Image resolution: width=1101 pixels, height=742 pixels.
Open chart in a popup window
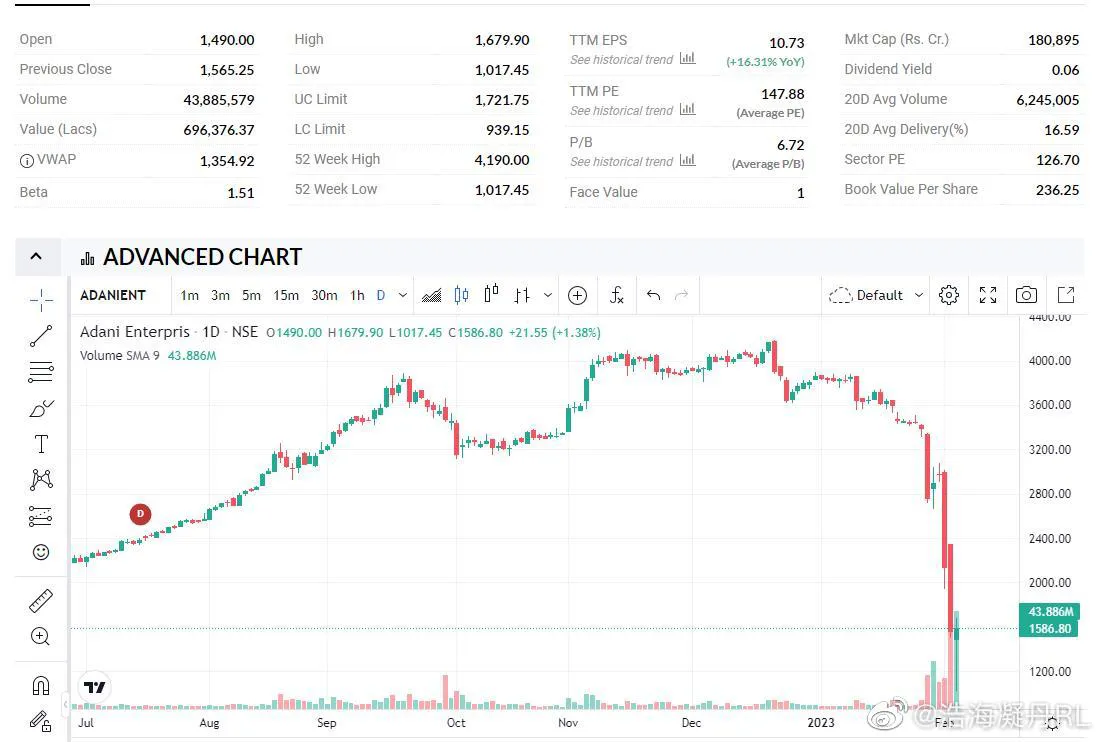(x=1066, y=295)
